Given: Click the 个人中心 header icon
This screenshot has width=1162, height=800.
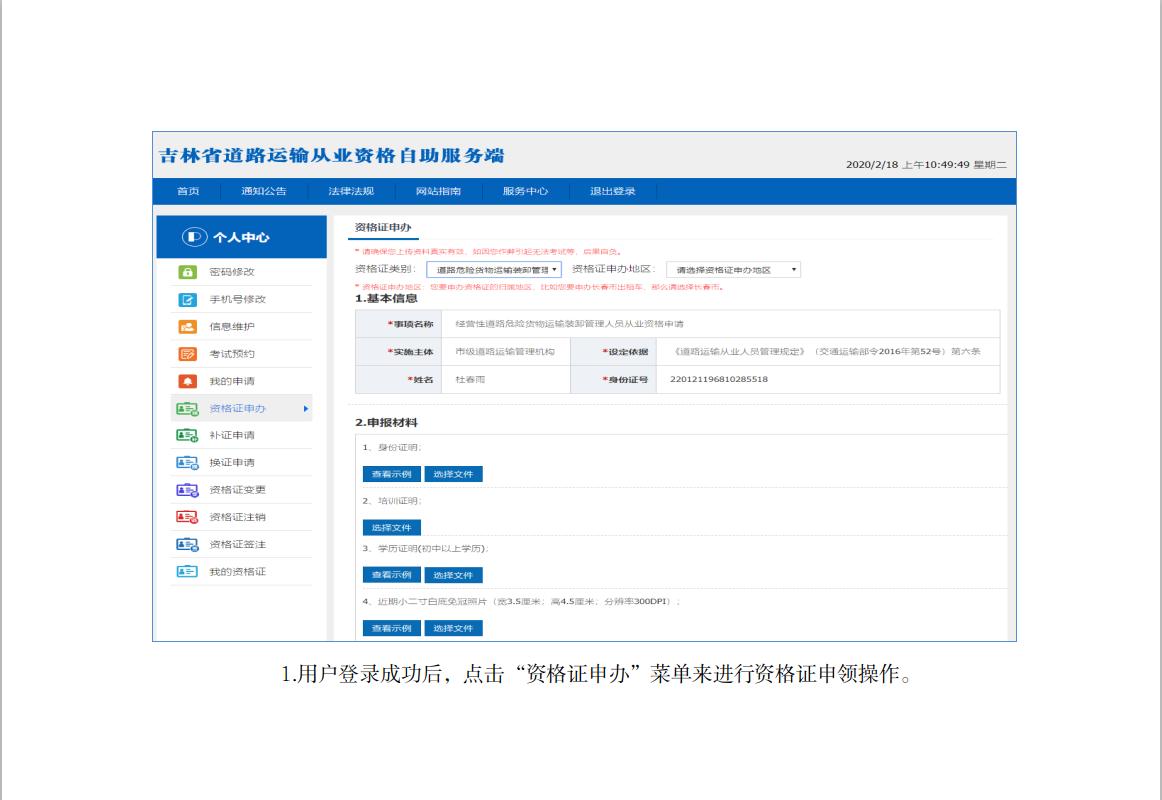Looking at the screenshot, I should pyautogui.click(x=194, y=237).
